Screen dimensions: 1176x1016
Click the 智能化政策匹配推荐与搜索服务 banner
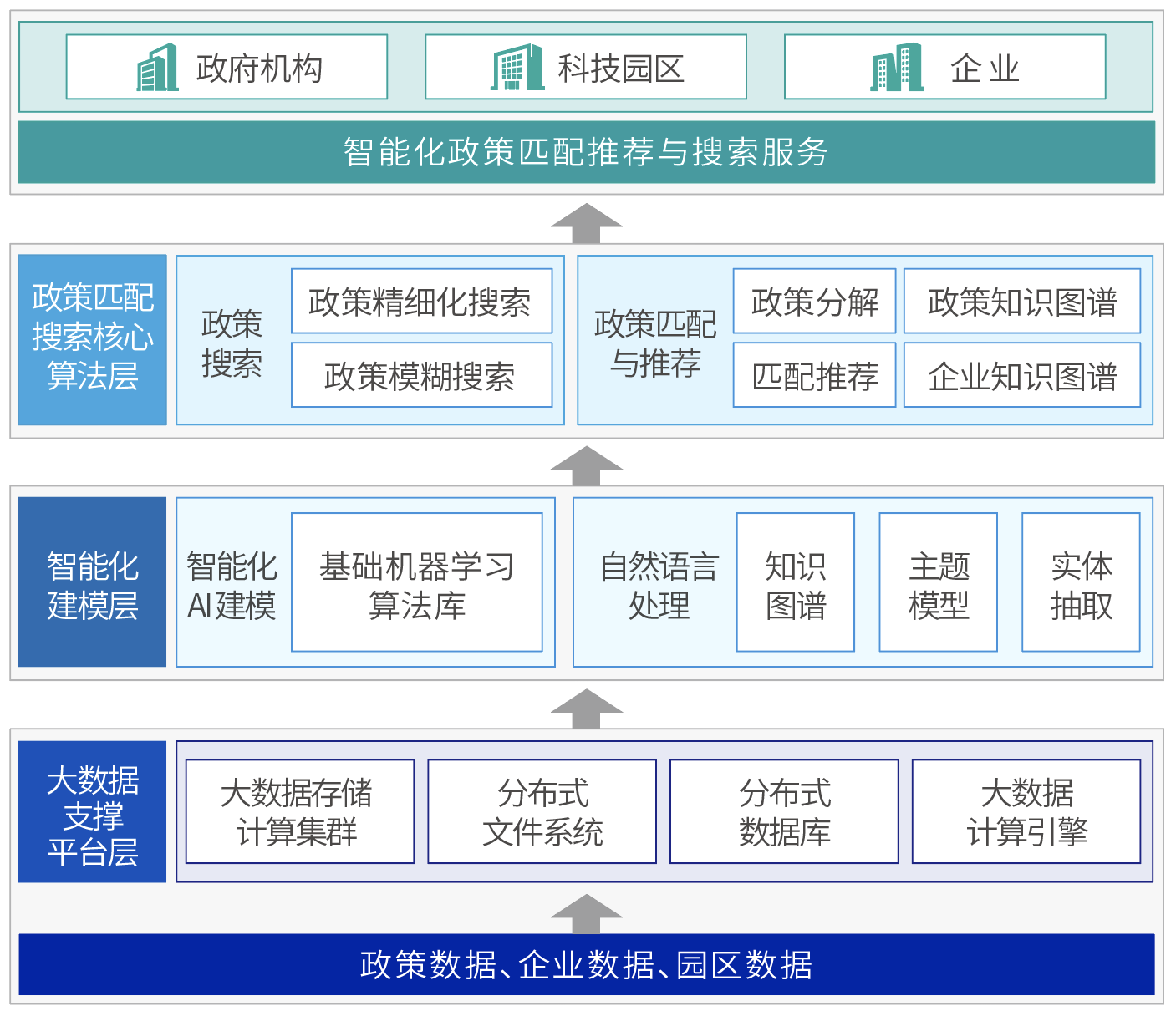coord(587,152)
